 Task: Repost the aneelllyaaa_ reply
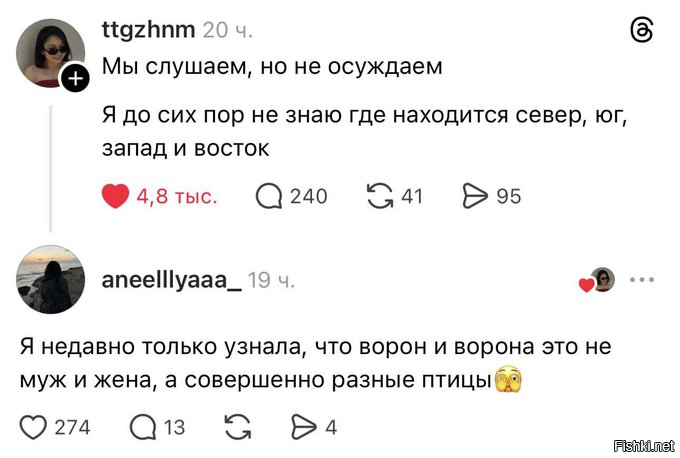click(239, 427)
